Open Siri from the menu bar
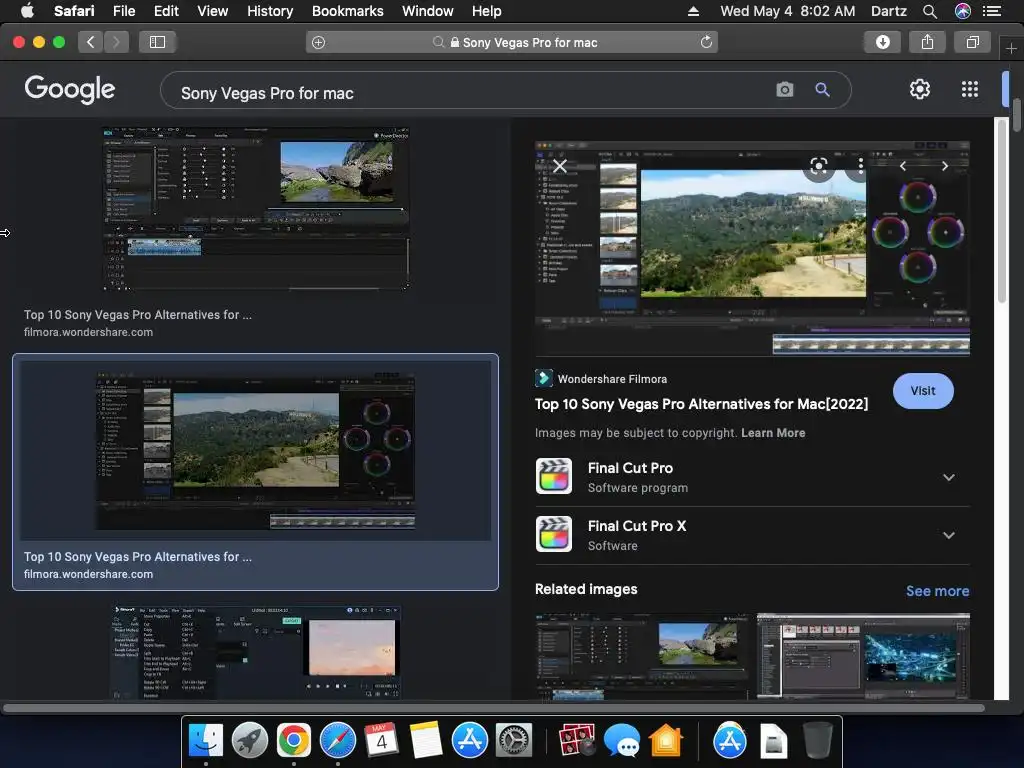This screenshot has height=768, width=1024. pyautogui.click(x=963, y=11)
